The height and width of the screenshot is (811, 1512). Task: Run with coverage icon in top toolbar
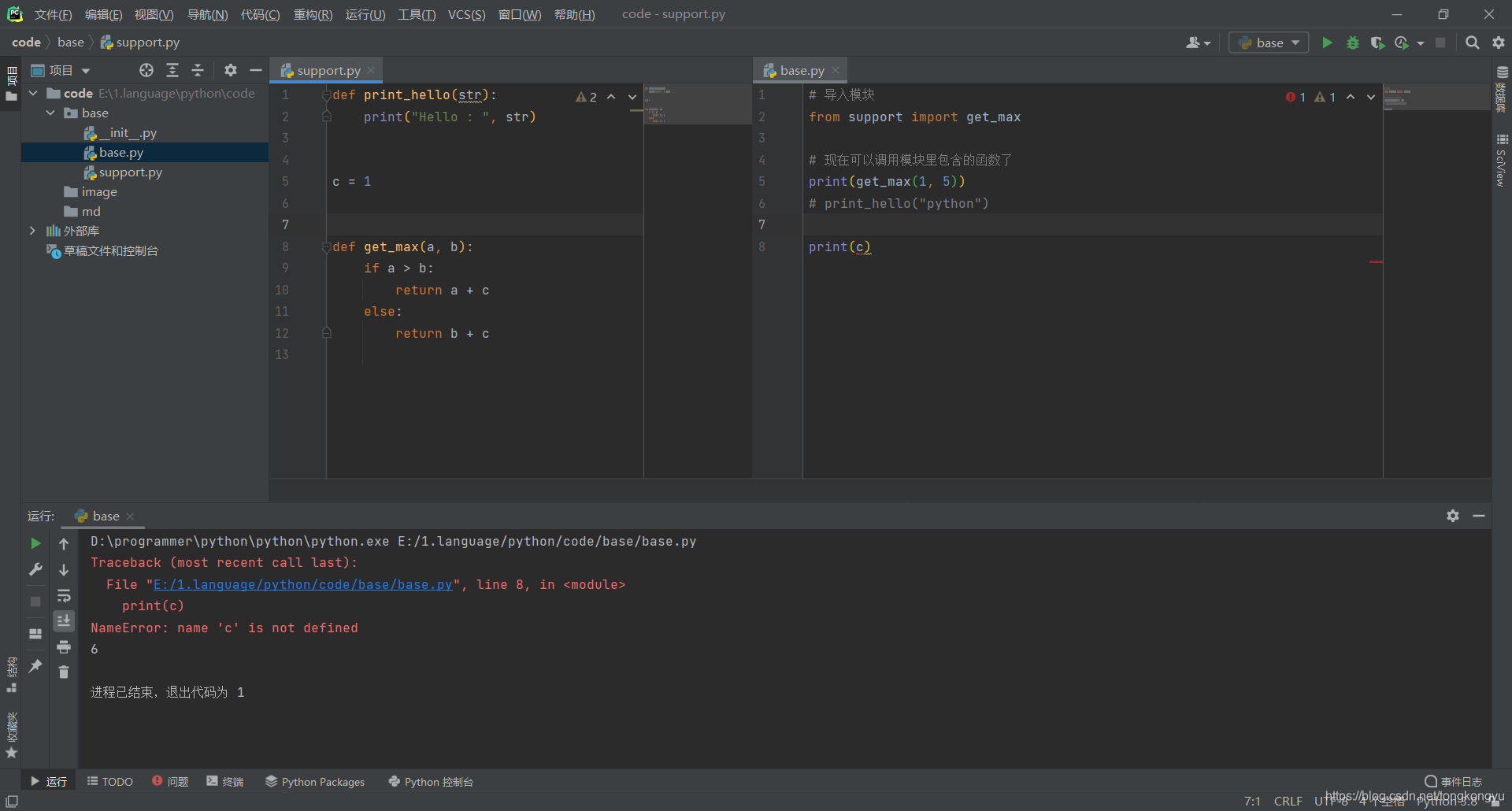[x=1377, y=43]
